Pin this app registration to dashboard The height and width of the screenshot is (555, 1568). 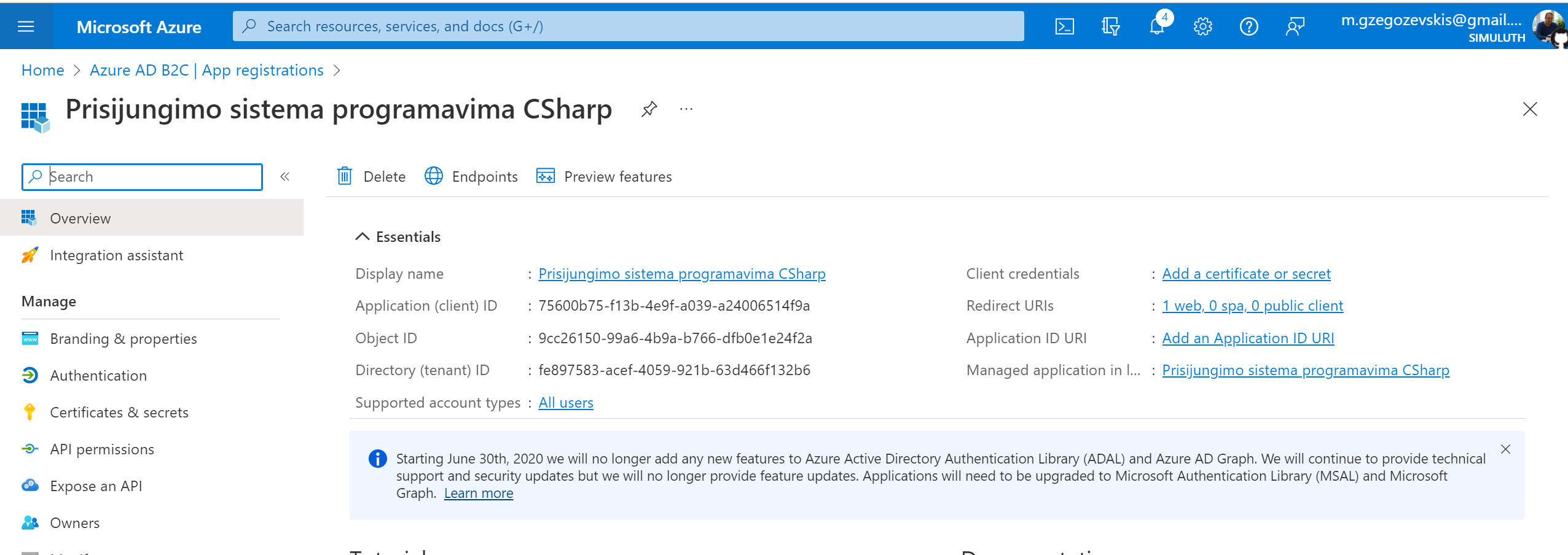(649, 109)
